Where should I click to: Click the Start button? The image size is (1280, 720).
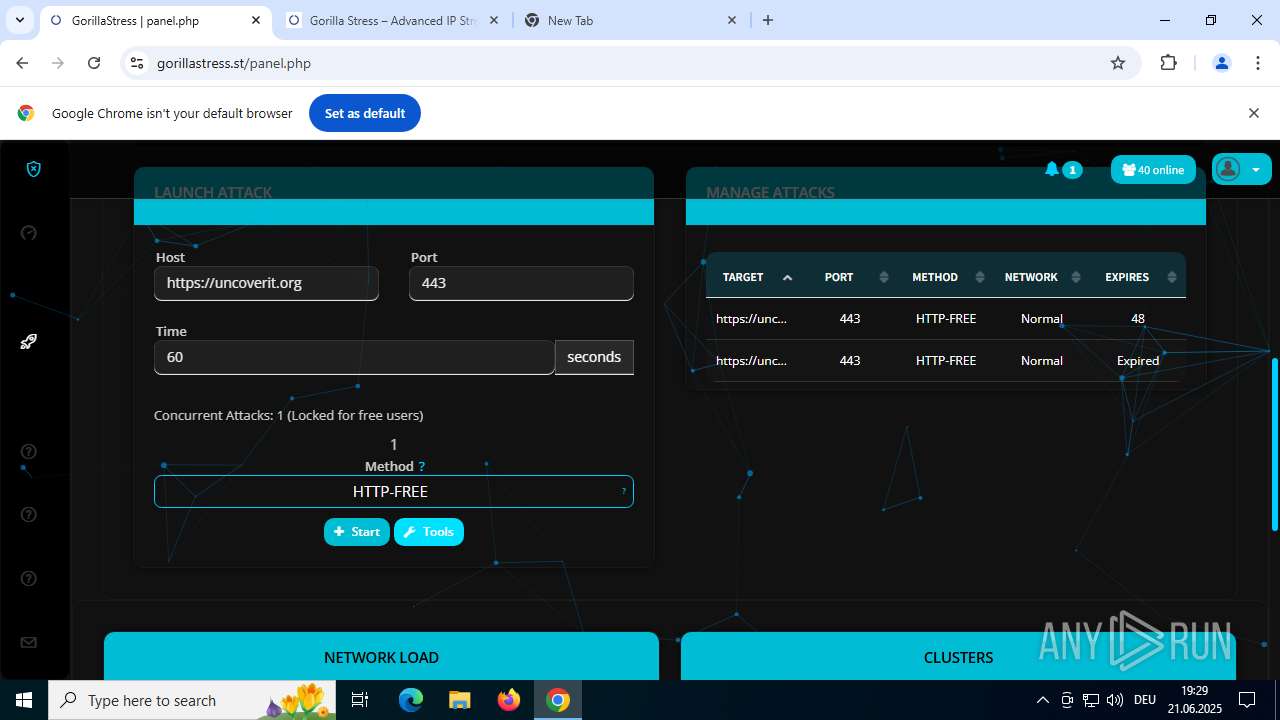click(x=357, y=532)
